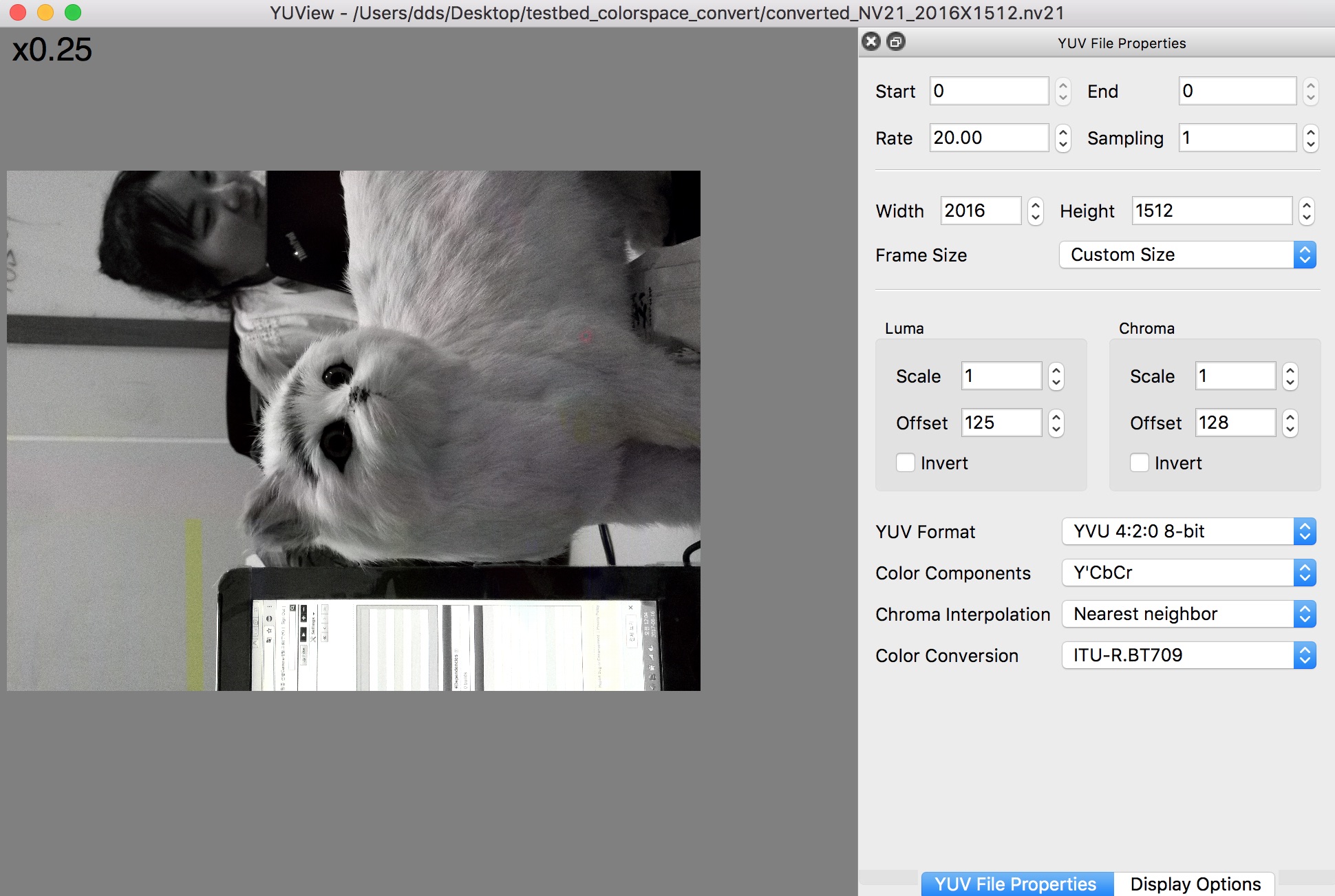
Task: Close the YUV File Properties panel
Action: pos(871,42)
